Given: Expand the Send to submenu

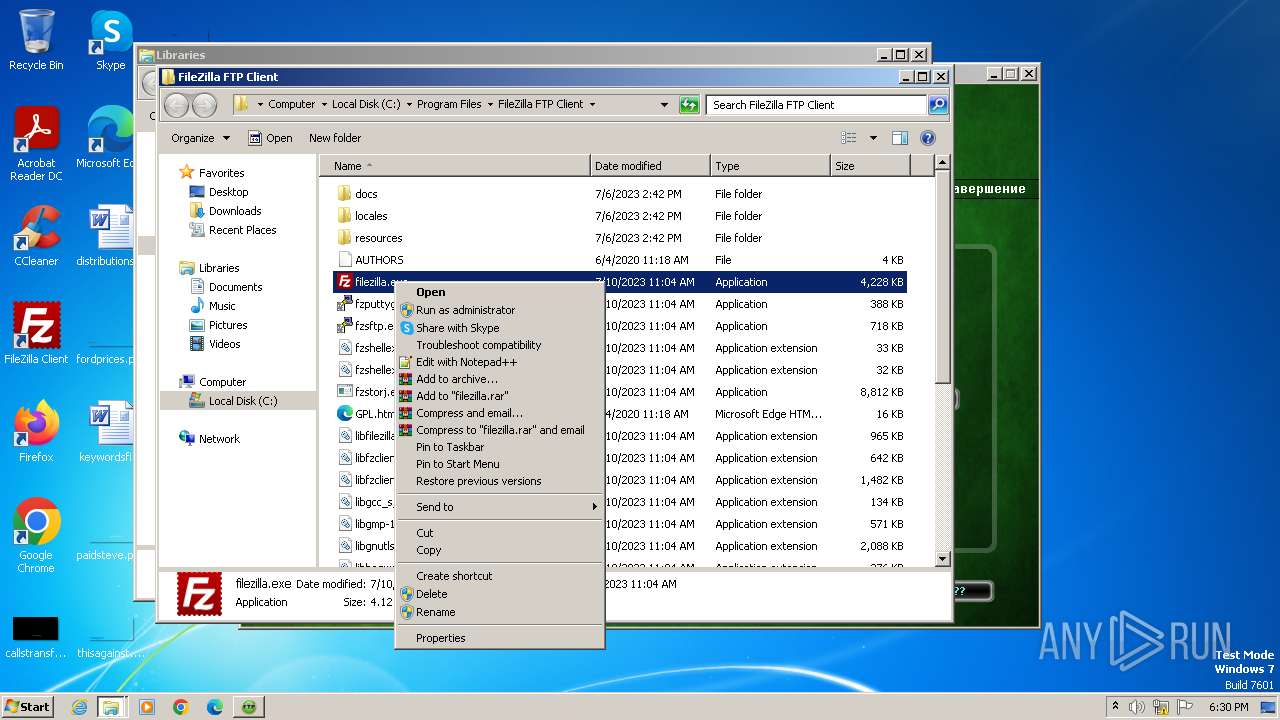Looking at the screenshot, I should point(500,507).
